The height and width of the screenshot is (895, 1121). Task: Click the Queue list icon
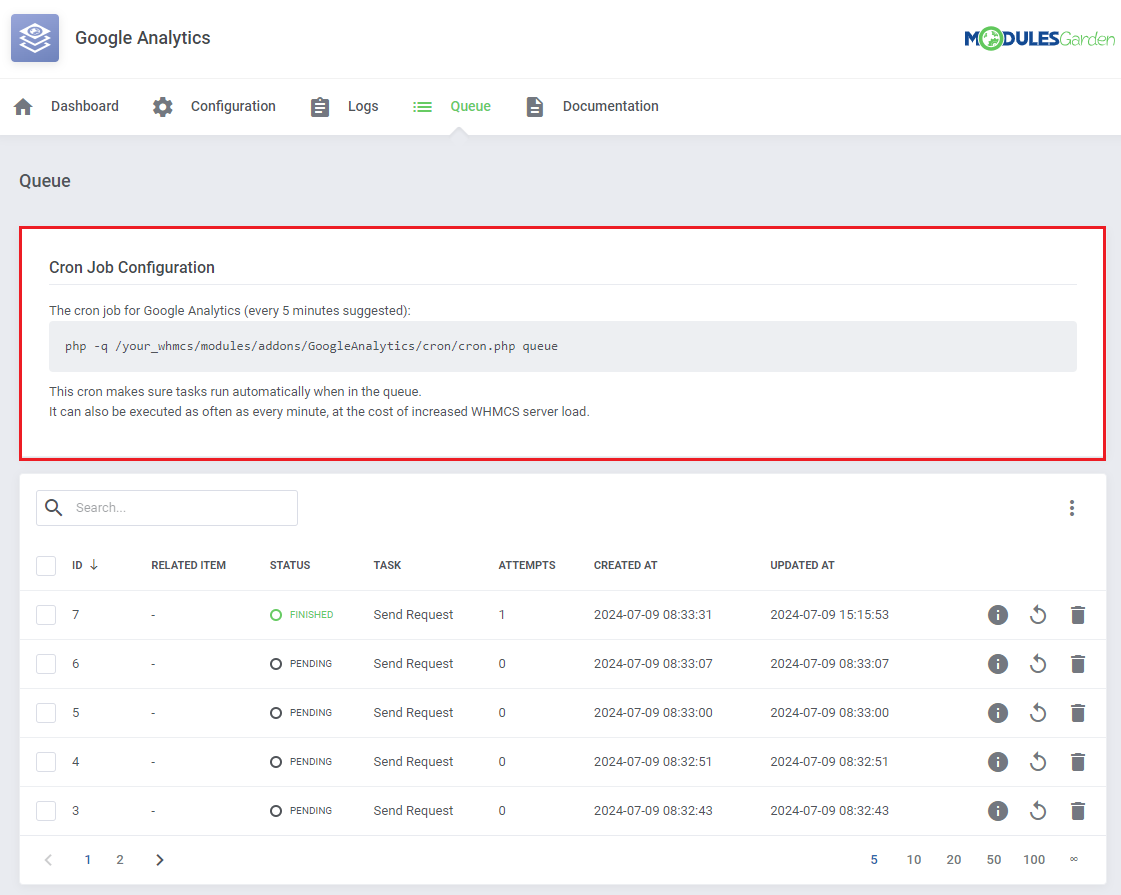click(423, 107)
